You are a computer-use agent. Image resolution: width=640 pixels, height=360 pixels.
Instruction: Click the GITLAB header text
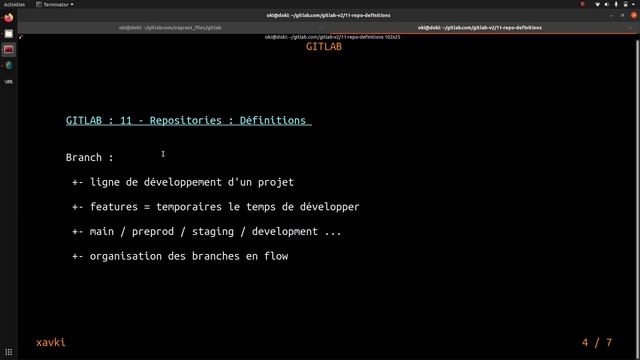pos(324,47)
